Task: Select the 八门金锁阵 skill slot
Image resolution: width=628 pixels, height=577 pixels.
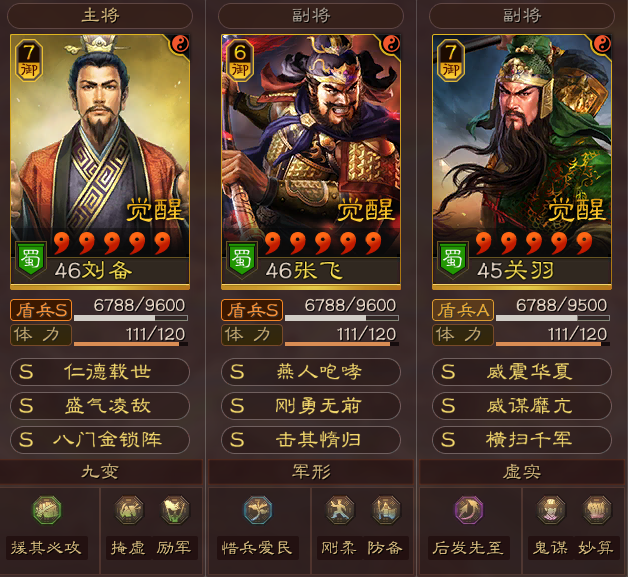Action: coord(100,440)
